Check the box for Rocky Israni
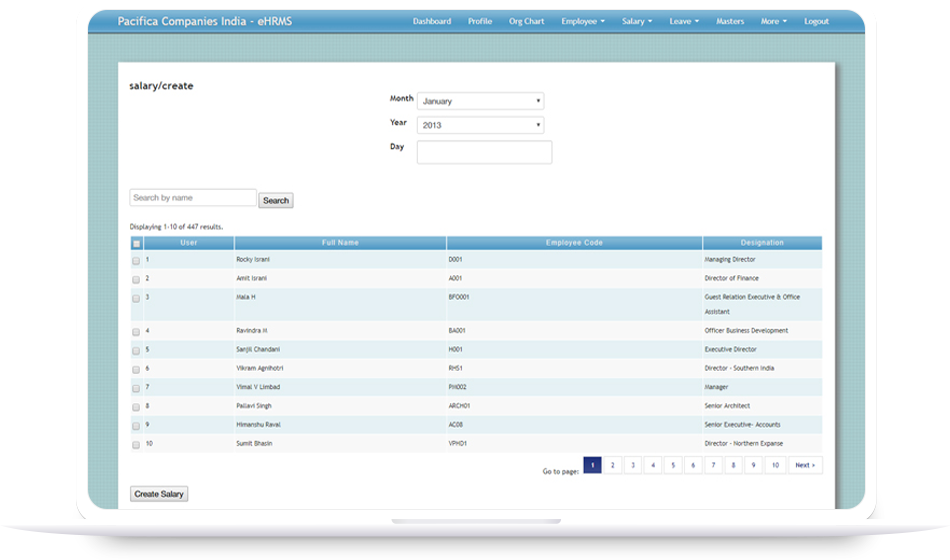The height and width of the screenshot is (560, 950). coord(136,260)
